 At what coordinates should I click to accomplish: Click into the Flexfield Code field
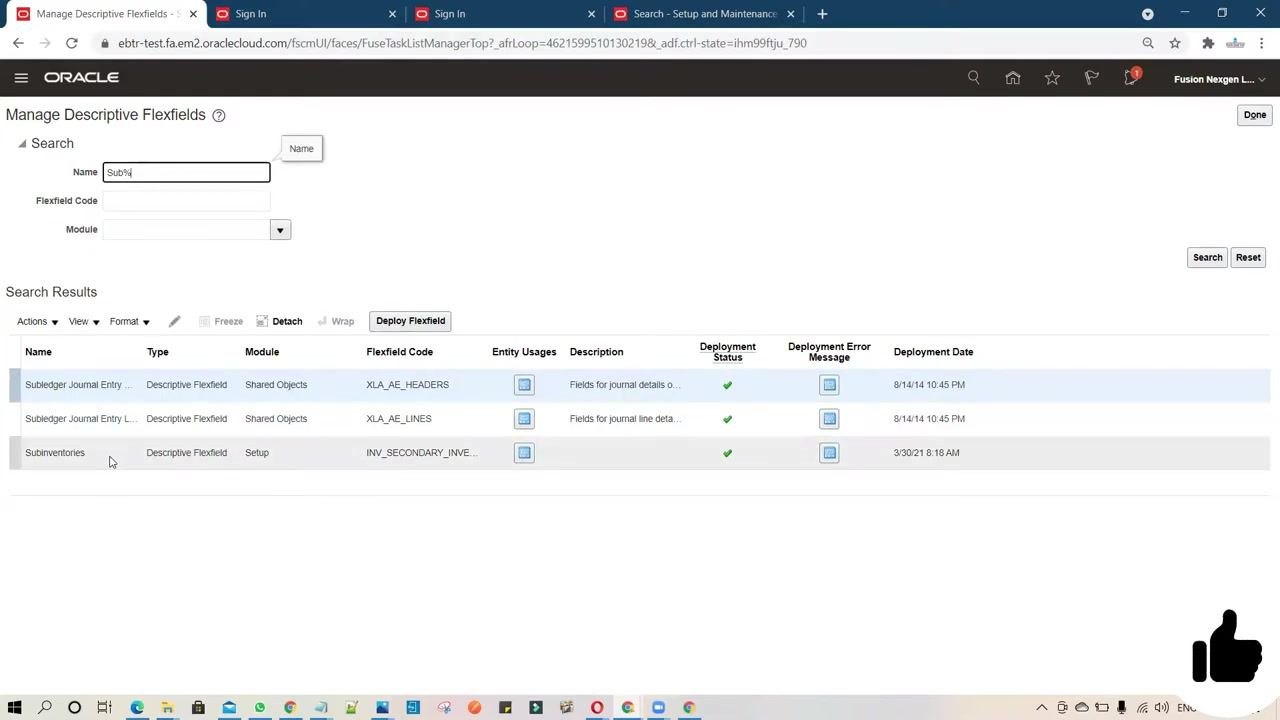(x=186, y=201)
